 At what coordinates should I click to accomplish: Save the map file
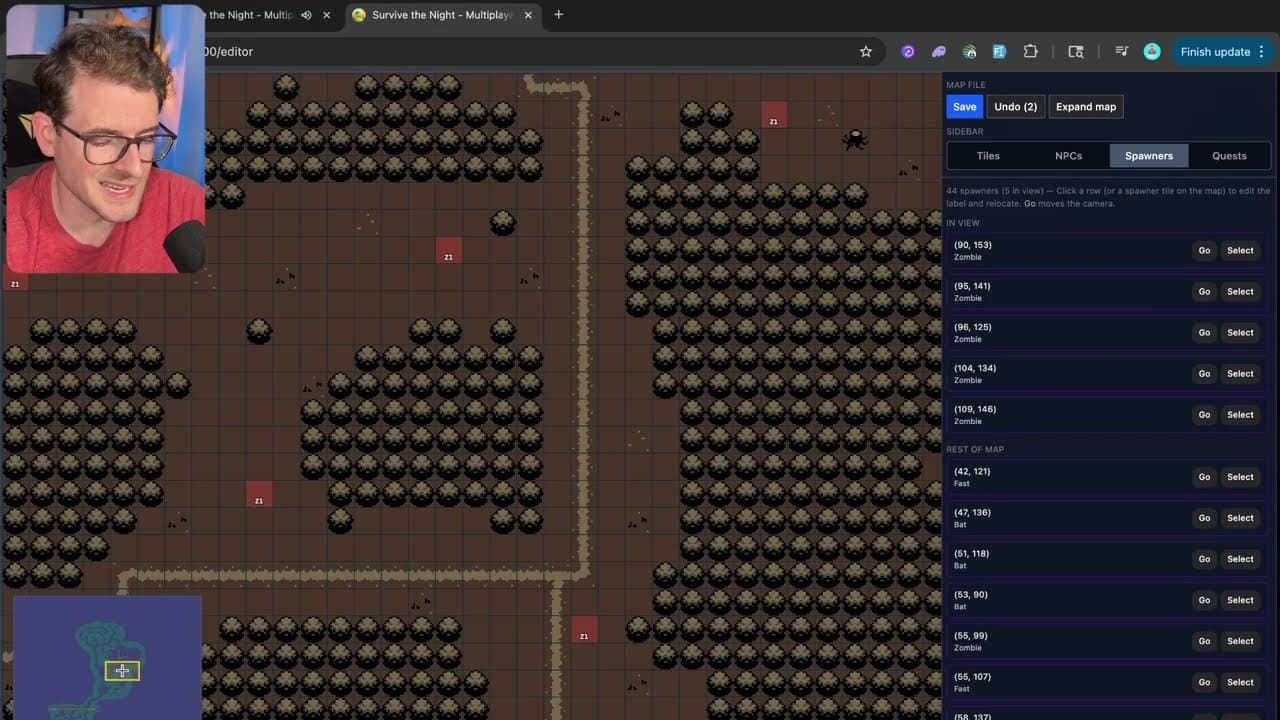coord(963,106)
